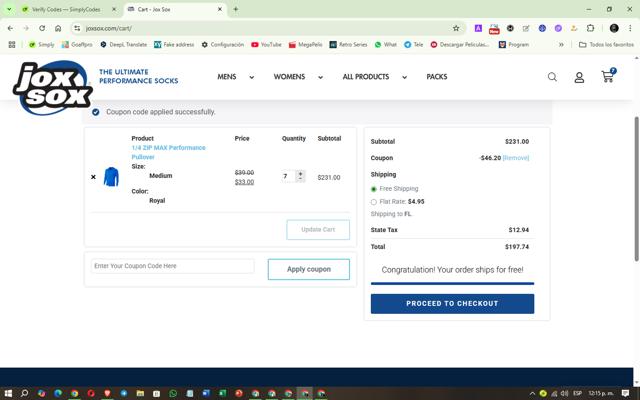Open the MENS menu item
Screen dimensions: 640x400
pos(227,77)
